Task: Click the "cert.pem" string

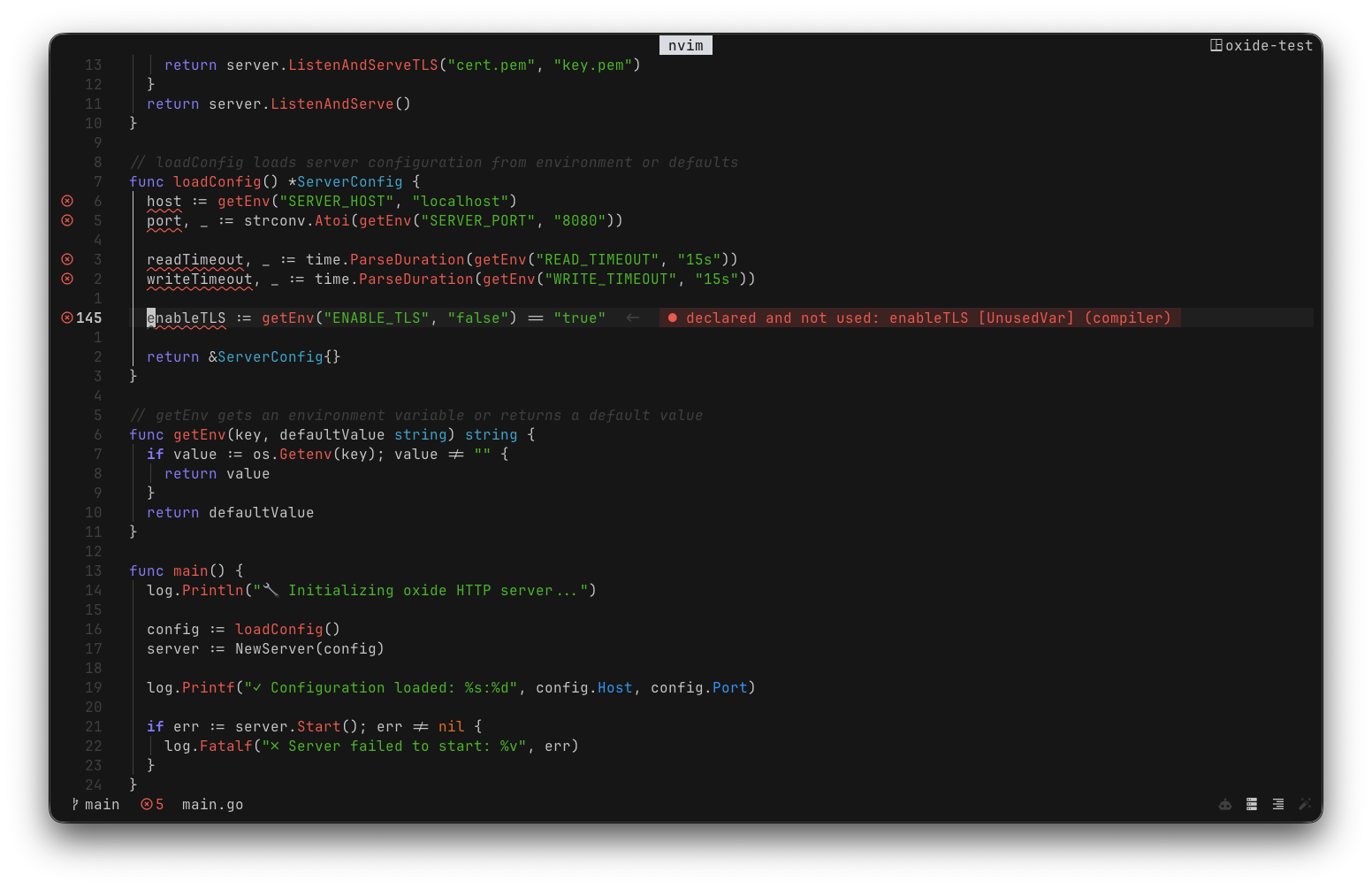Action: [492, 65]
